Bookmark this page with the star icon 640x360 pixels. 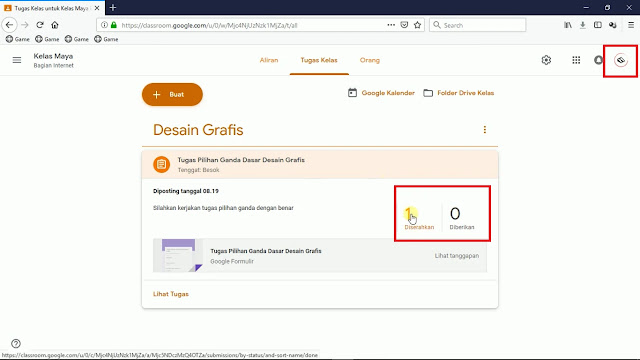point(417,25)
